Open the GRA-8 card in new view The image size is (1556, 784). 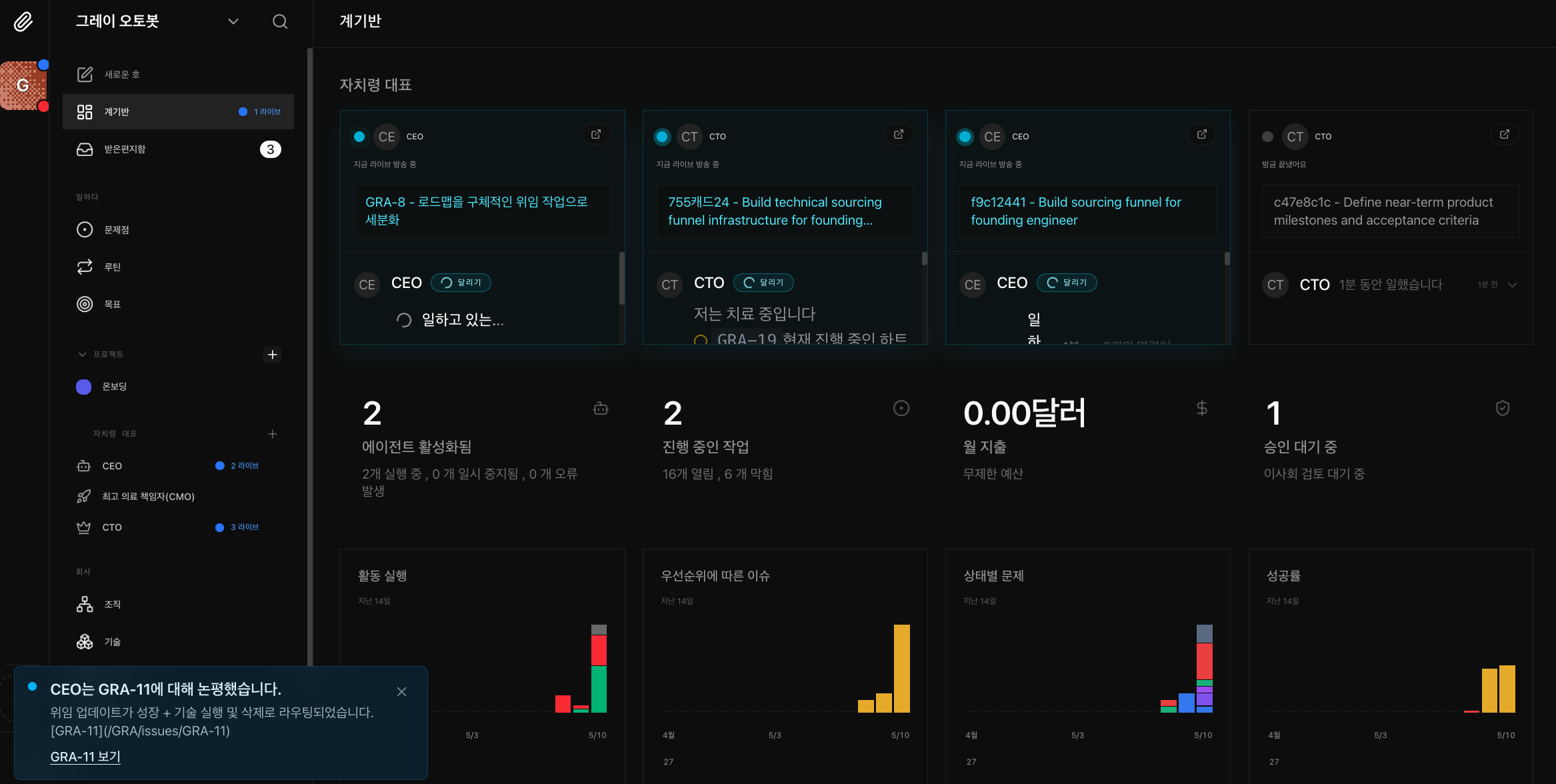[x=596, y=135]
